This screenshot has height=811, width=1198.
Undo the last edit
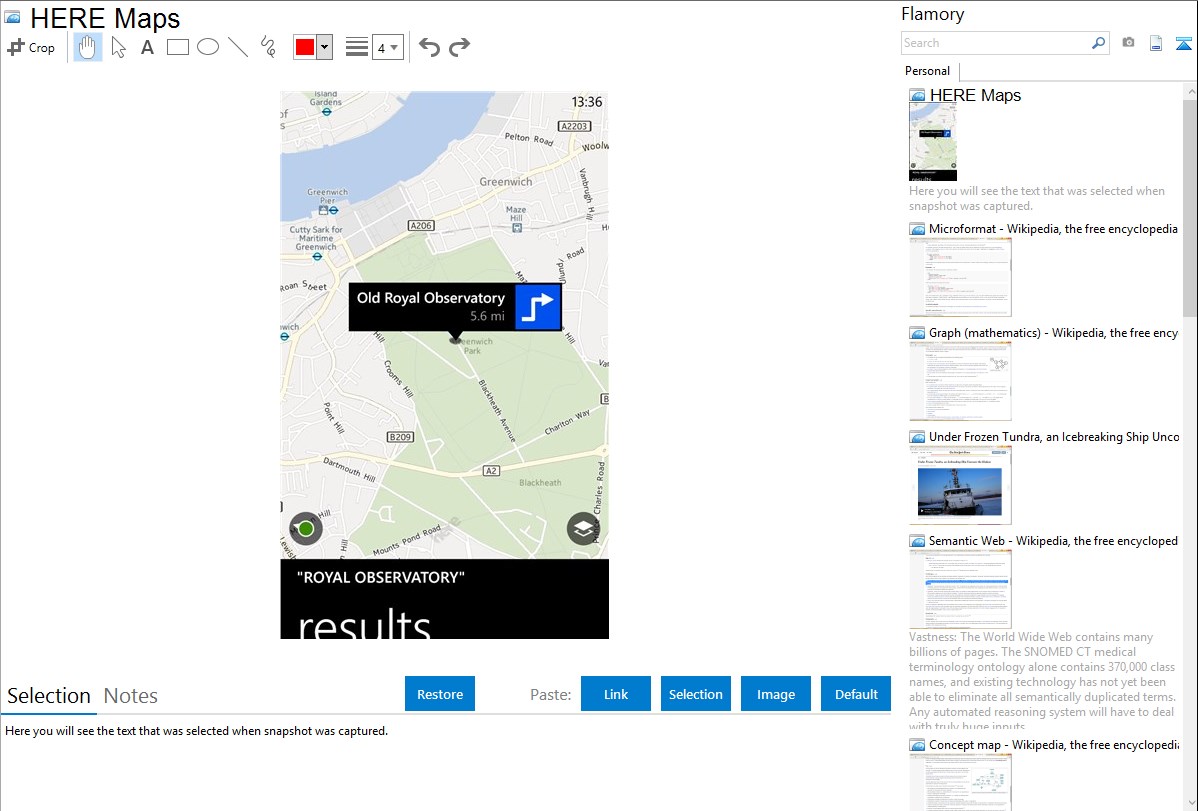coord(429,47)
